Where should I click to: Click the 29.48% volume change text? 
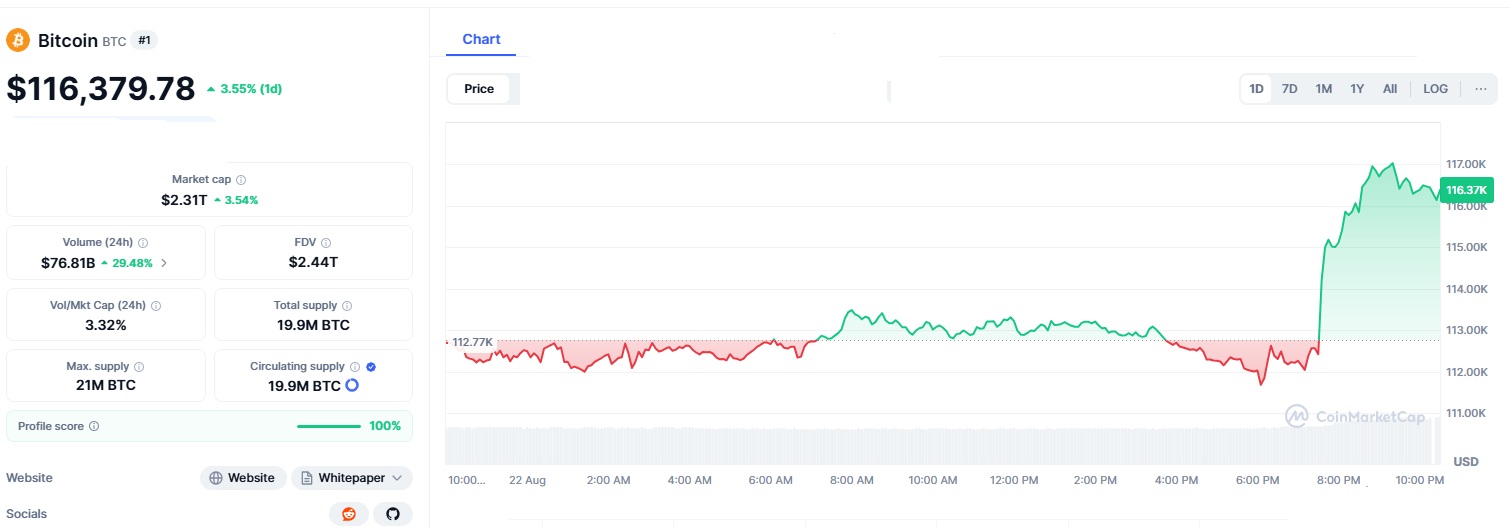[x=132, y=264]
